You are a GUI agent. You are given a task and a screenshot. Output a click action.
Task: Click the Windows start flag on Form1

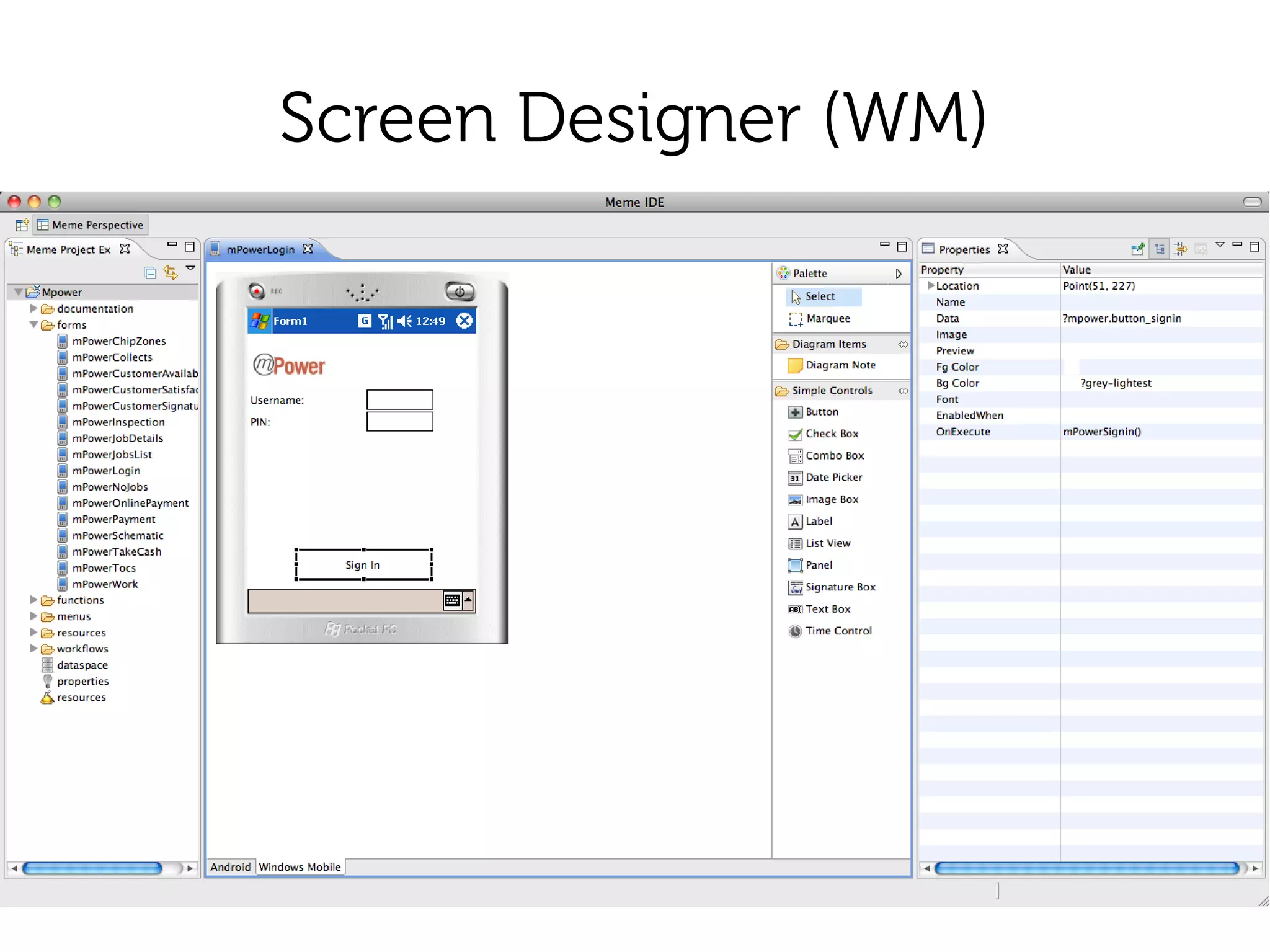[x=260, y=321]
